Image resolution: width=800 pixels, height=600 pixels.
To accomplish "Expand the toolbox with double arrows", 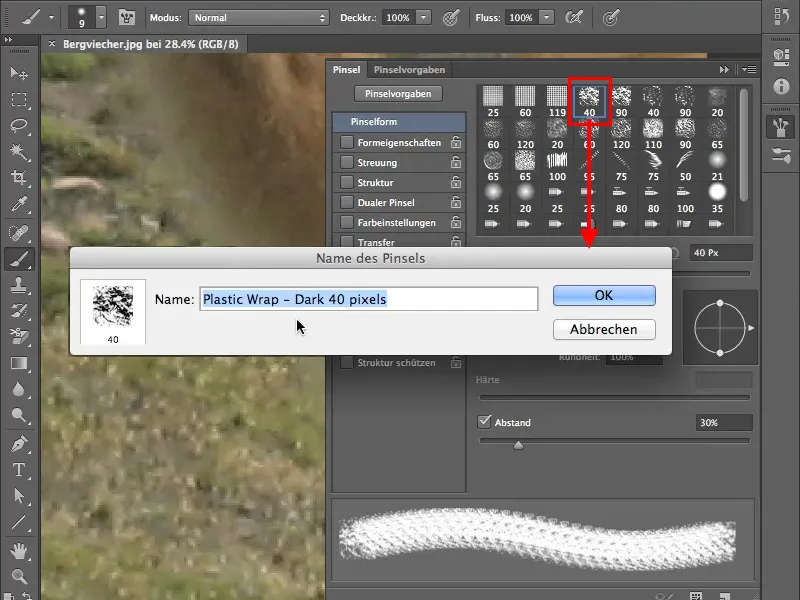I will 8,40.
